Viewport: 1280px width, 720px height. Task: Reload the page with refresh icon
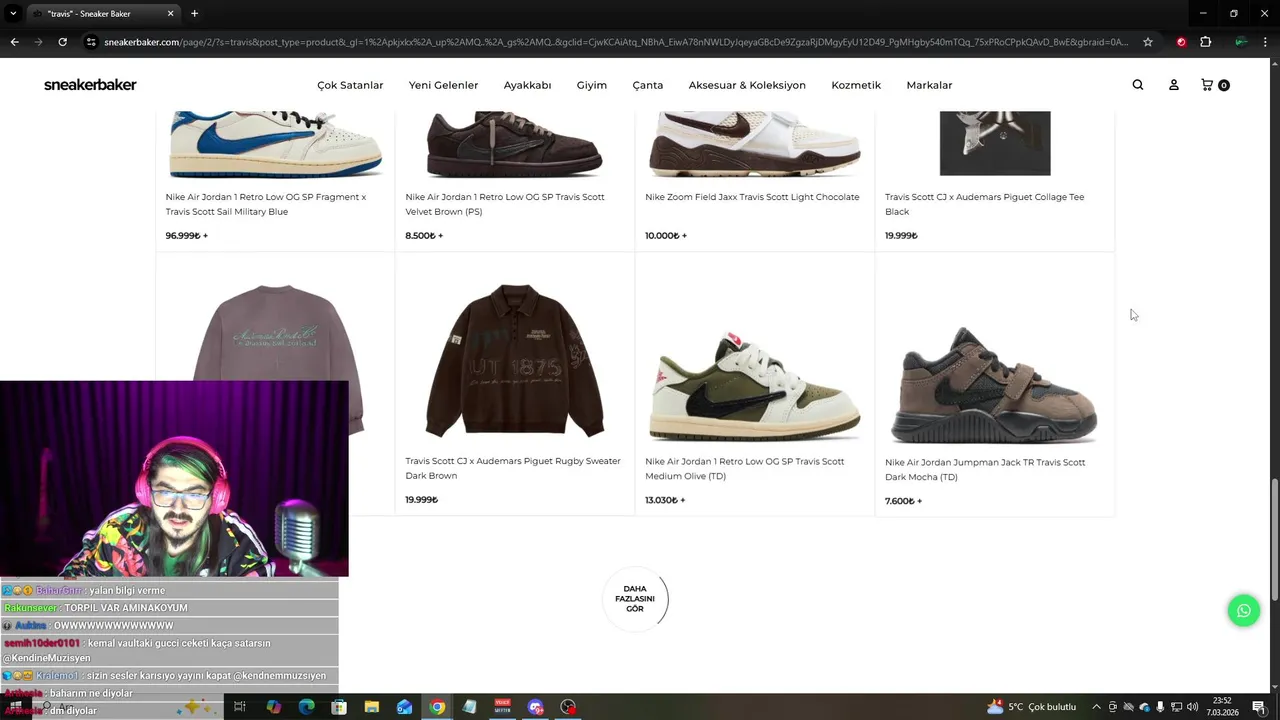pos(62,42)
